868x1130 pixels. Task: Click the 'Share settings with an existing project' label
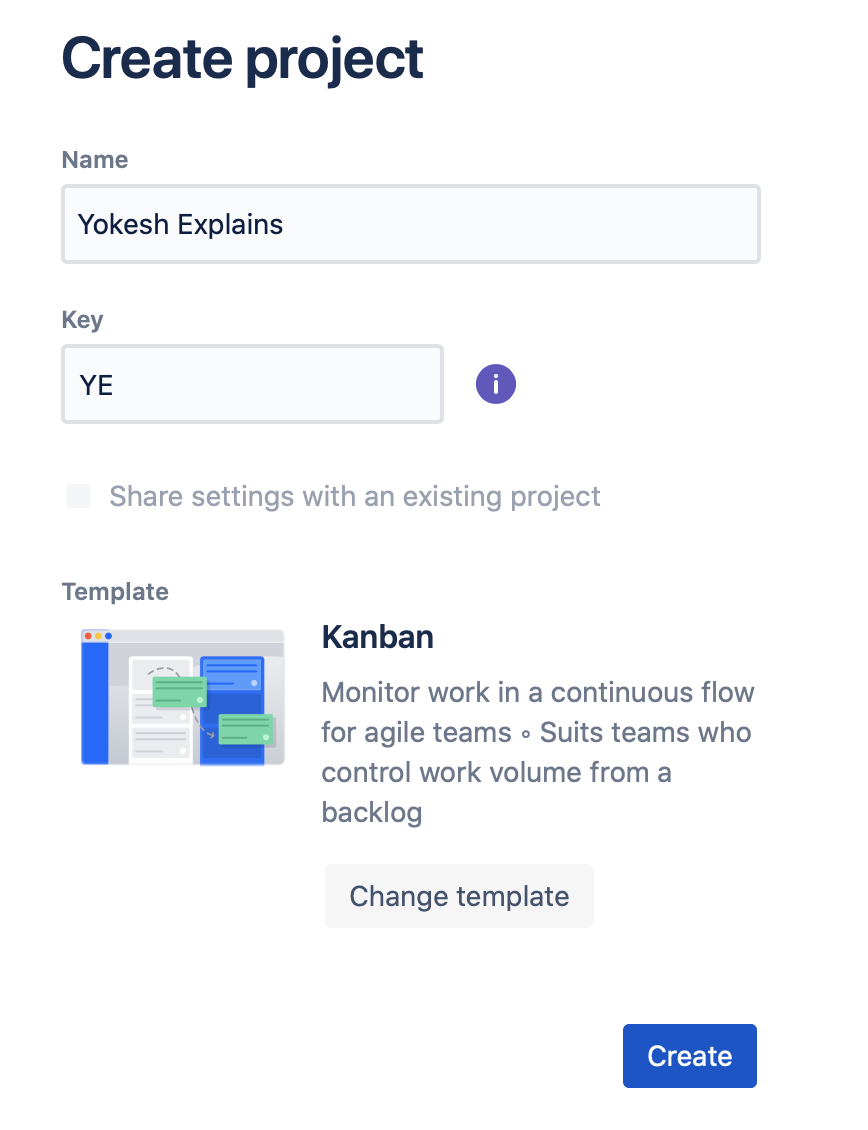[x=355, y=496]
